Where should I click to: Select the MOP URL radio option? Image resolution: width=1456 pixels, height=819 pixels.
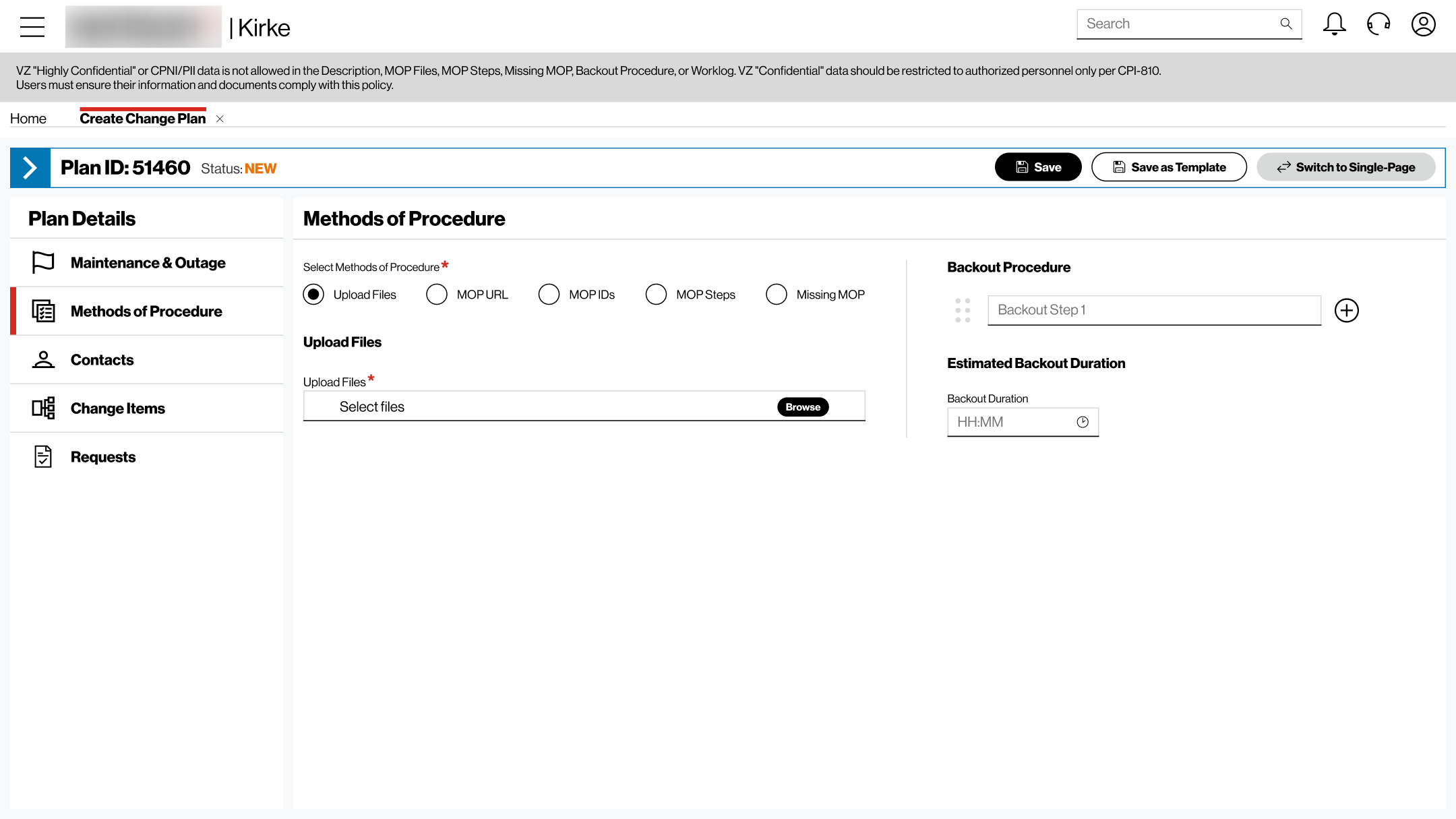[x=437, y=295]
